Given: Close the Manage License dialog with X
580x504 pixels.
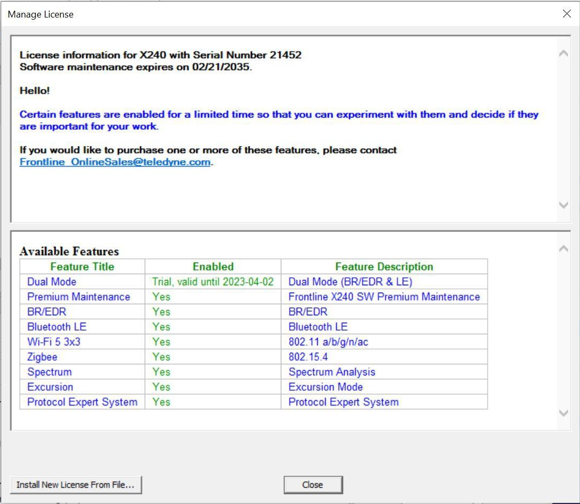Looking at the screenshot, I should [x=566, y=14].
